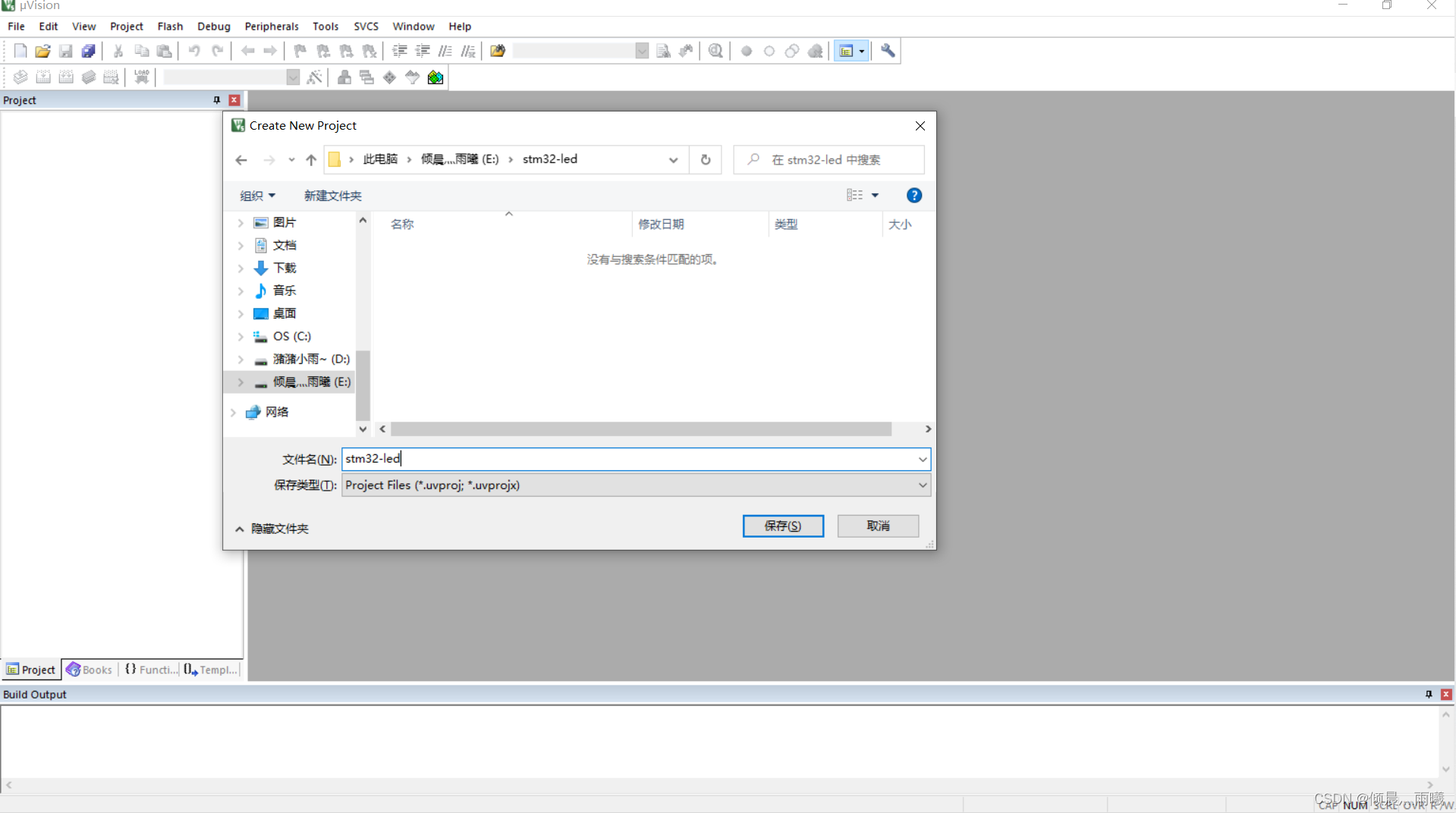The width and height of the screenshot is (1456, 813).
Task: Click the Open file folder icon
Action: [43, 51]
